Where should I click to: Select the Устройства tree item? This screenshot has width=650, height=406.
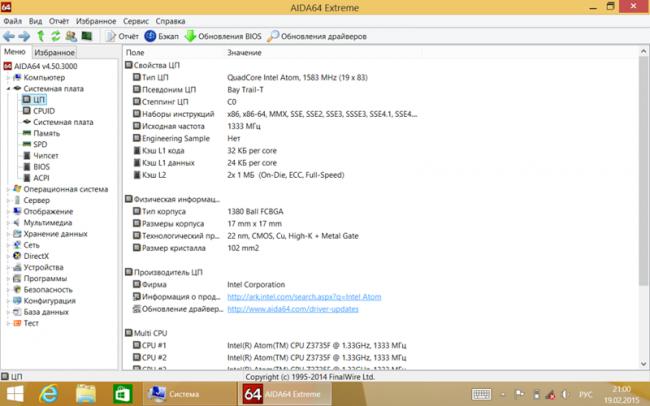pyautogui.click(x=38, y=267)
